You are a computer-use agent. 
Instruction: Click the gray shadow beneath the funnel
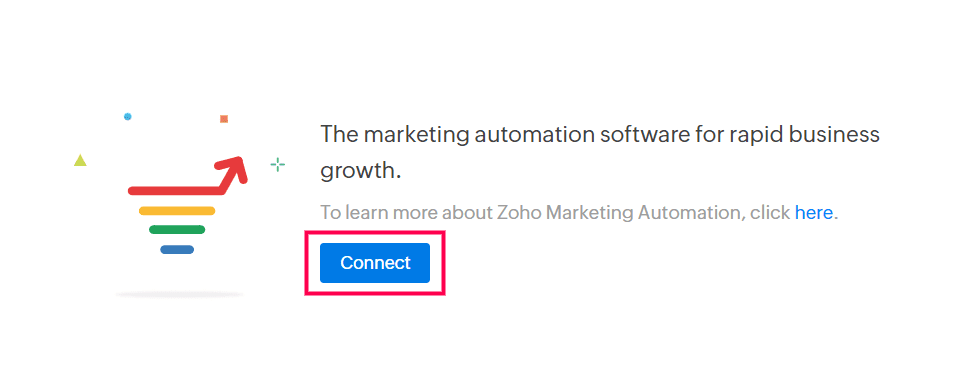click(179, 295)
